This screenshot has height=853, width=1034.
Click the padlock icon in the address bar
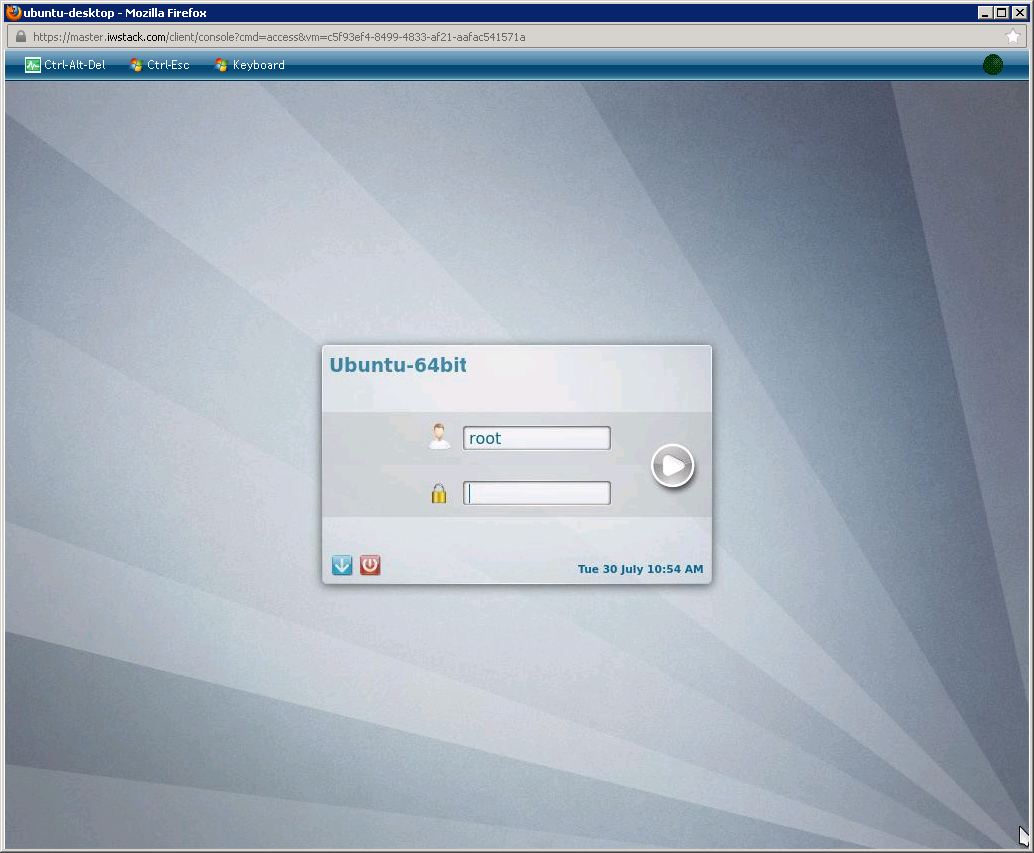pos(19,37)
